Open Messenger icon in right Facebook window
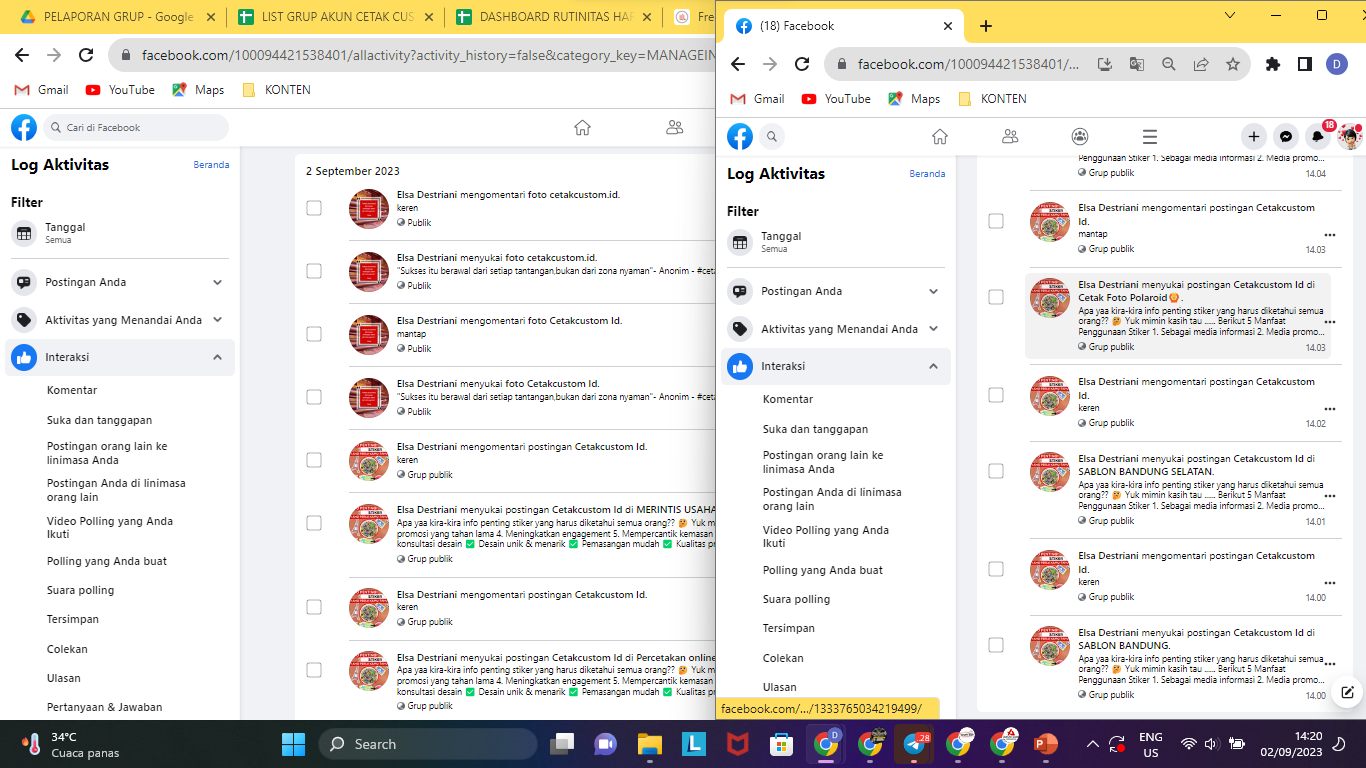 pos(1286,137)
